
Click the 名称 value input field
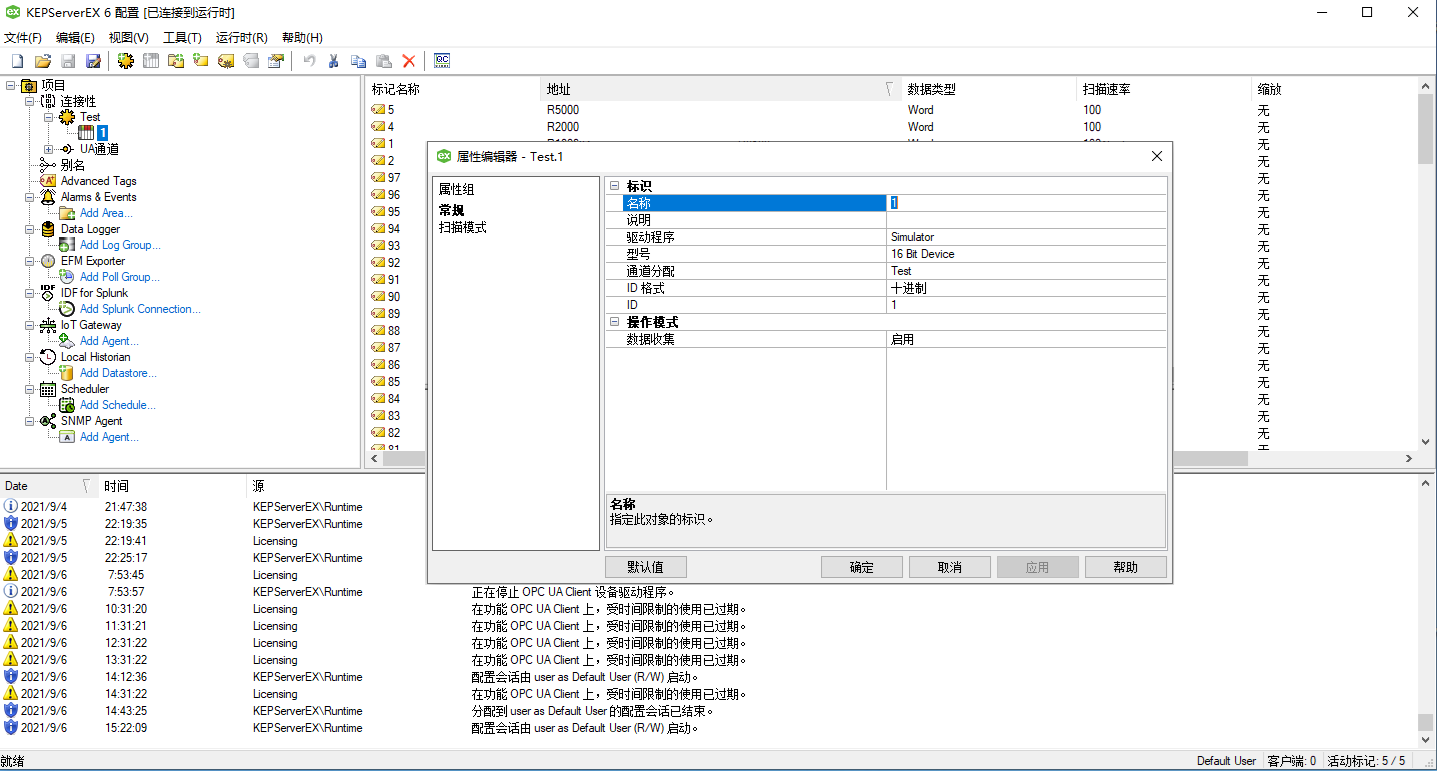pyautogui.click(x=1026, y=203)
